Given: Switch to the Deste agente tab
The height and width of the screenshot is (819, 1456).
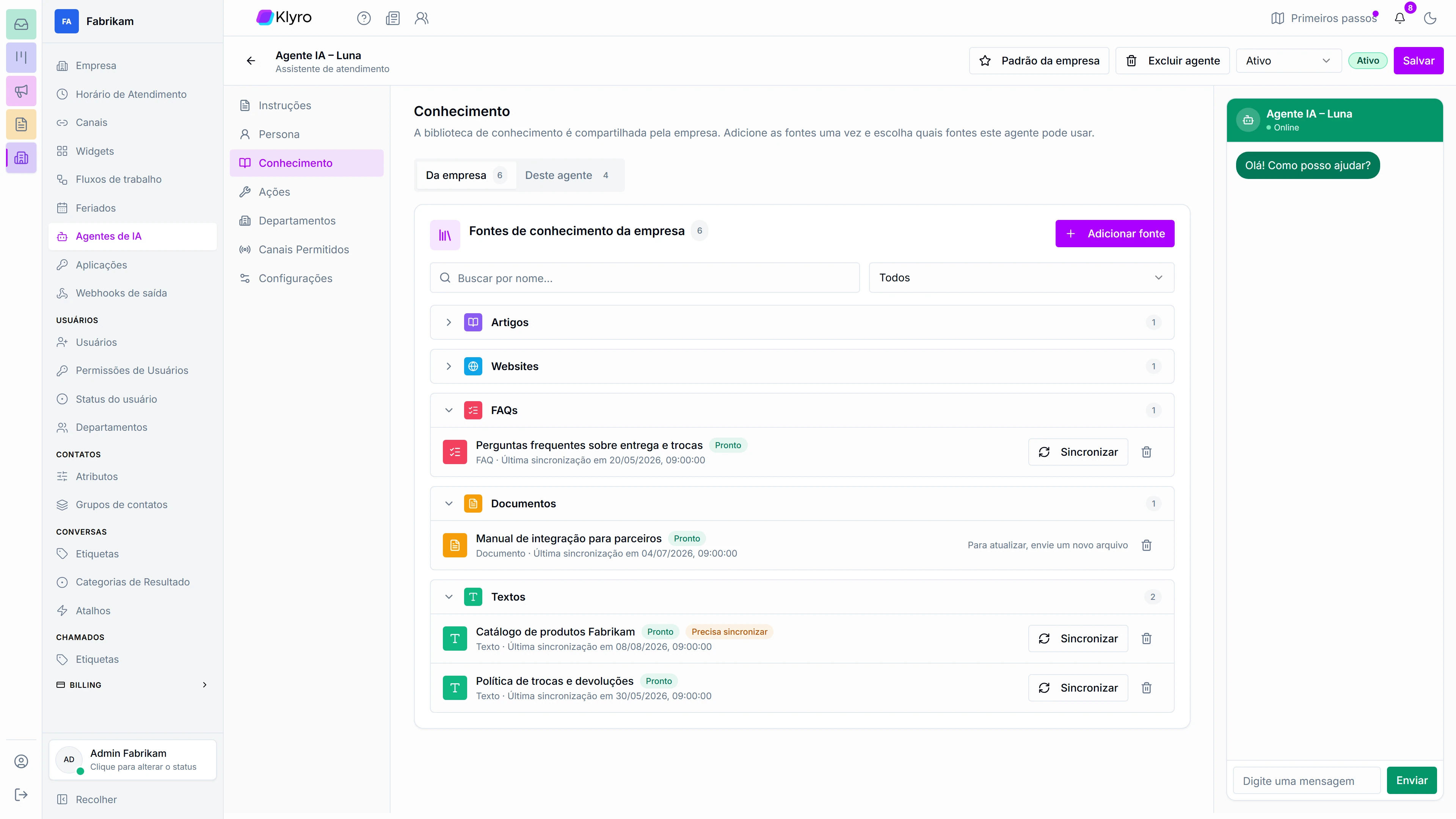Looking at the screenshot, I should coord(567,175).
